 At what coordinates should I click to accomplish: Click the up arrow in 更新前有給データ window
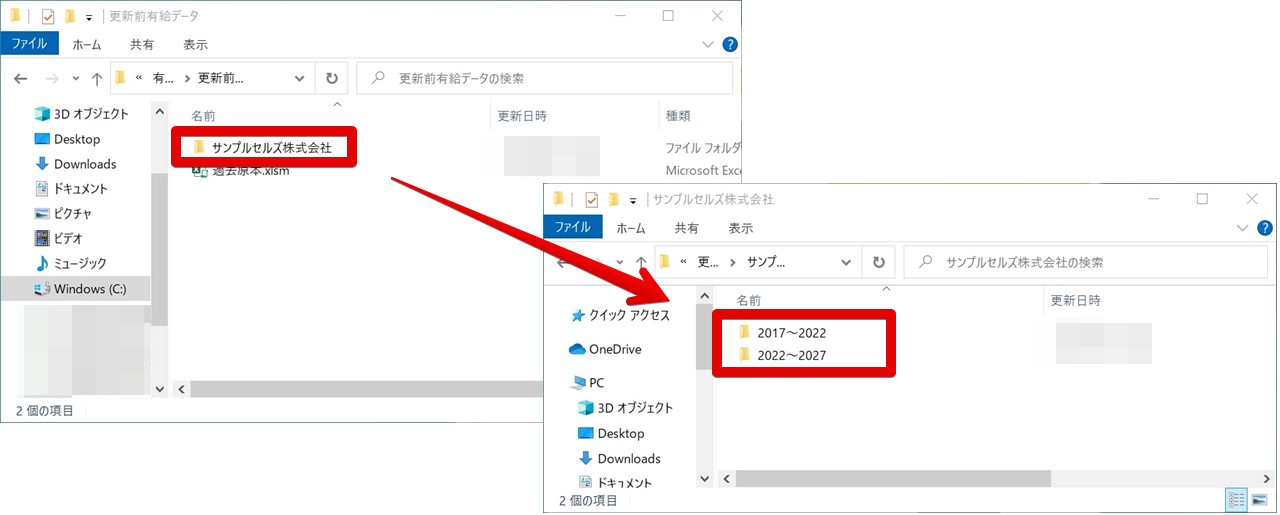[x=97, y=78]
